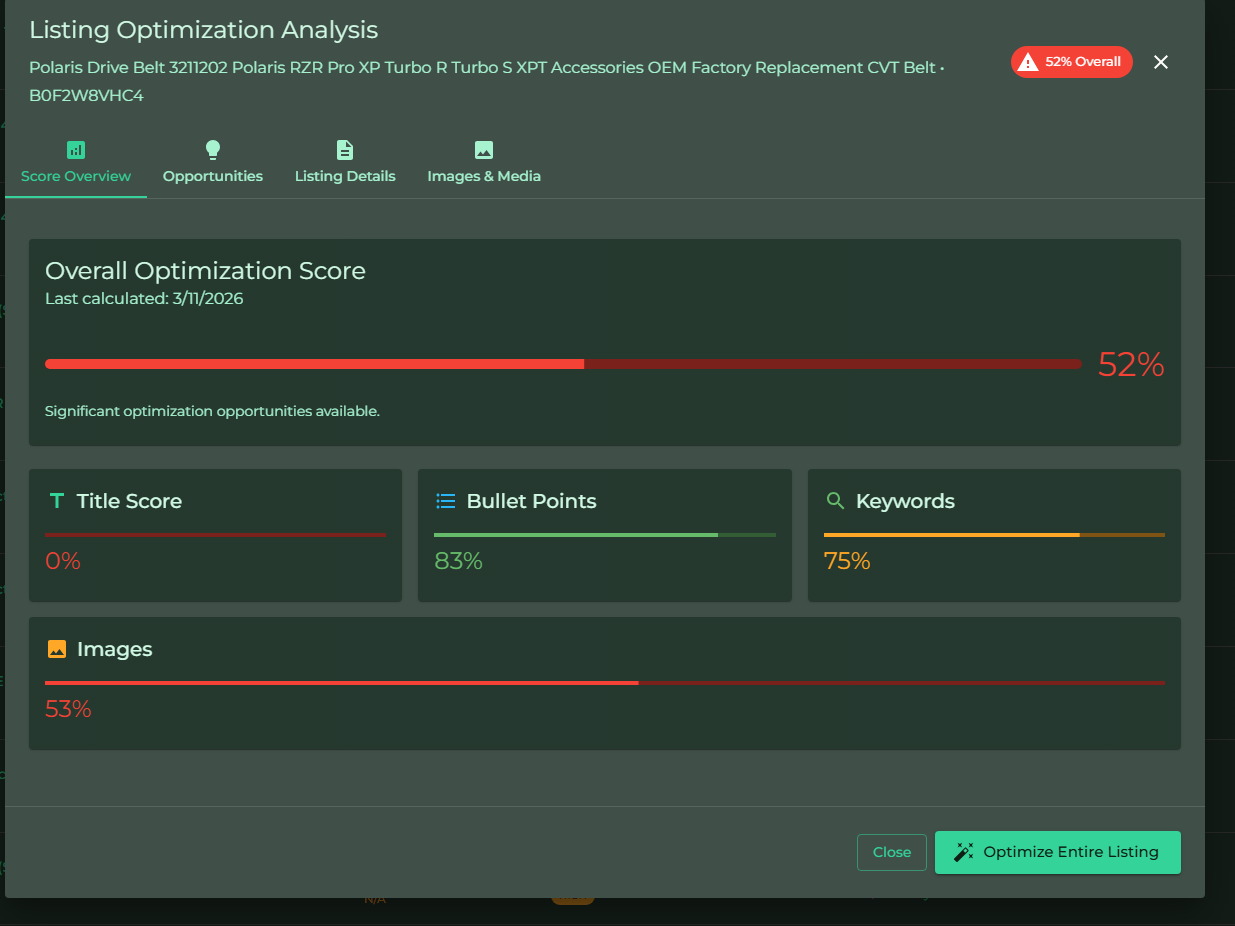Viewport: 1235px width, 926px height.
Task: Click the Keywords 75% score card
Action: (x=993, y=535)
